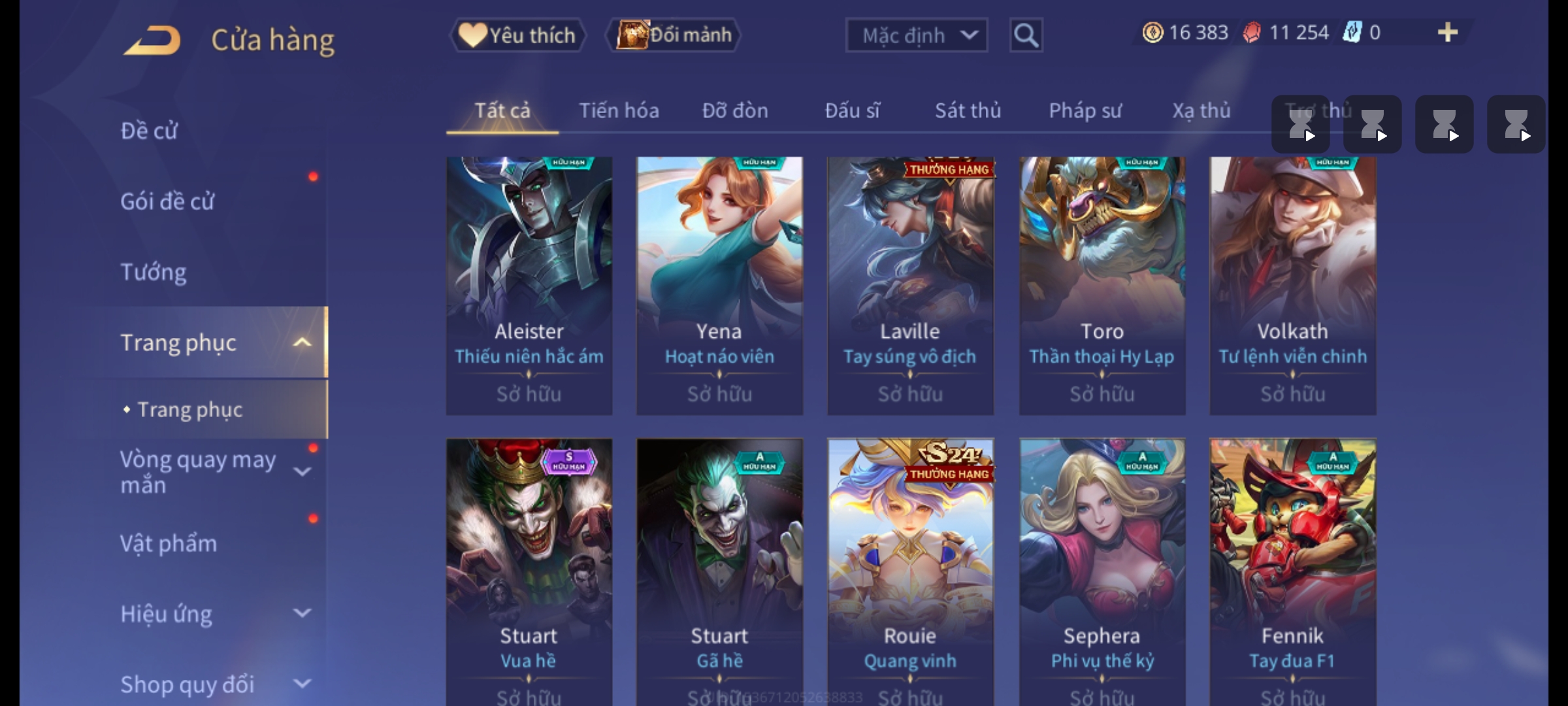This screenshot has height=706, width=1568.
Task: Open the Yêu thích heart favorites
Action: 517,35
